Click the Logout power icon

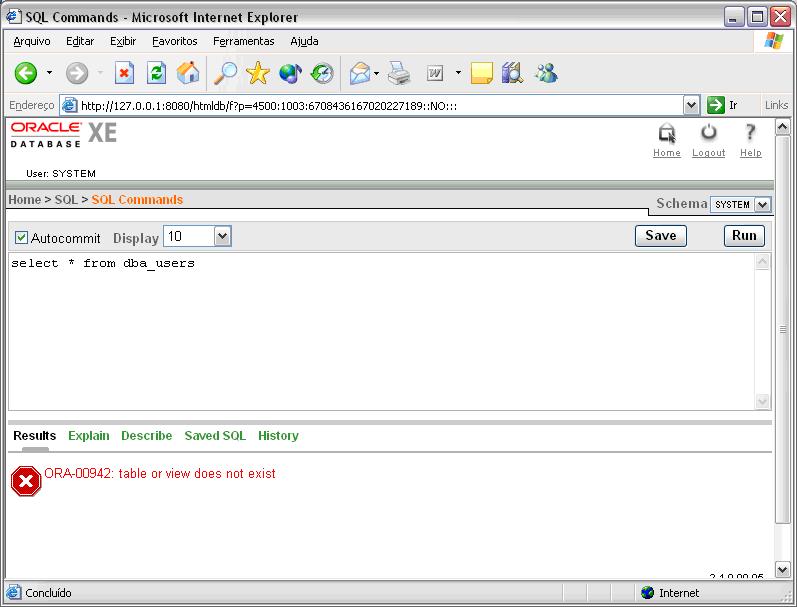pyautogui.click(x=708, y=133)
